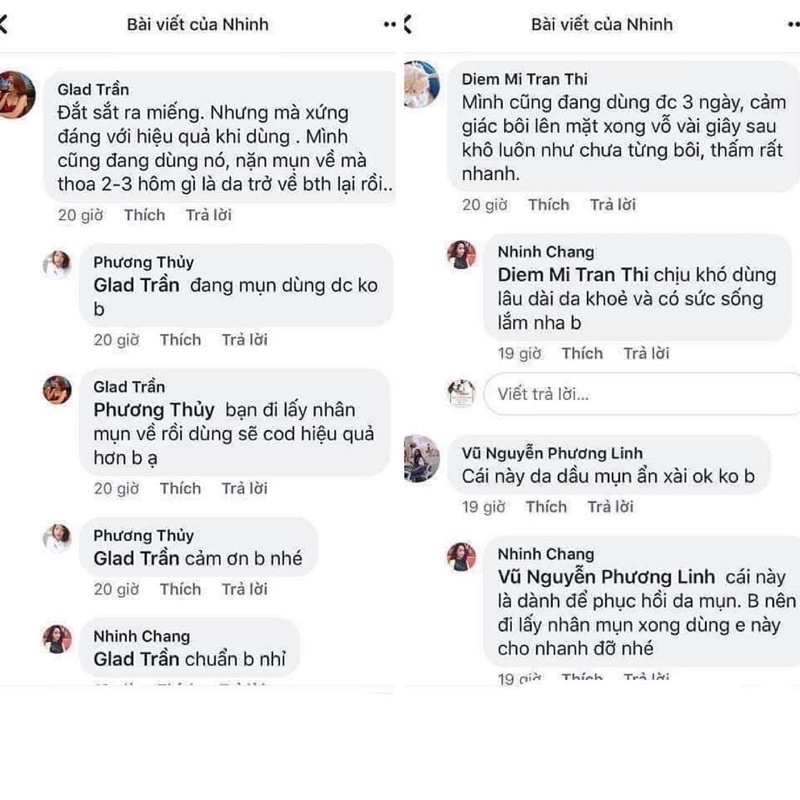Reply to Phương Thủy's "cảm ơn b nhé" comment
The width and height of the screenshot is (800, 800).
click(244, 589)
